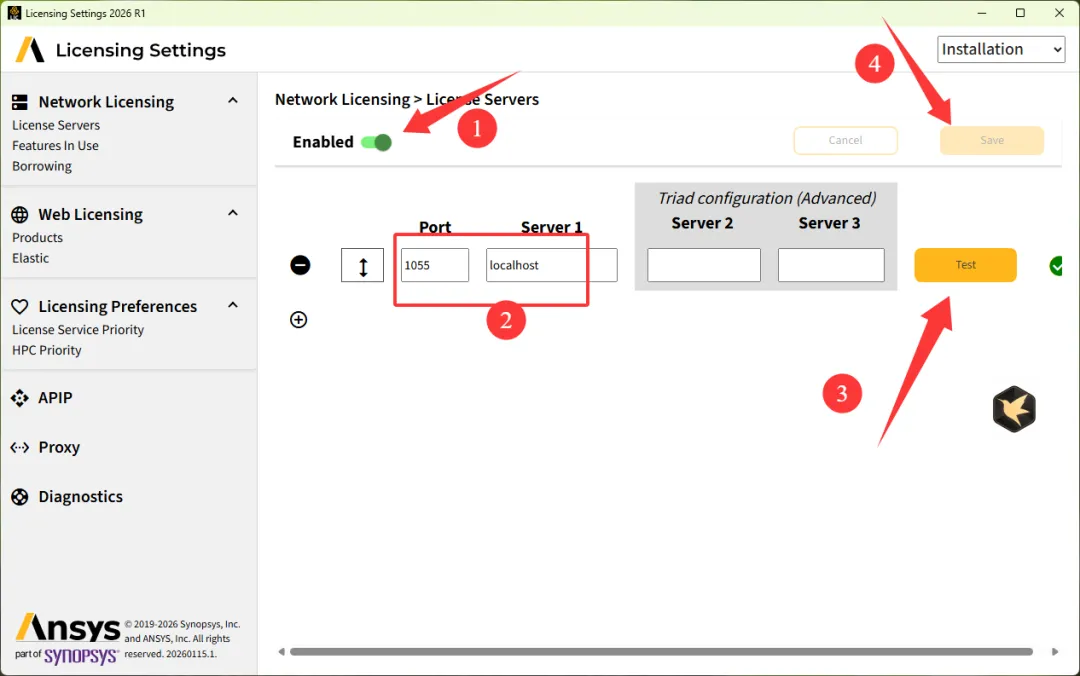Viewport: 1080px width, 676px height.
Task: Click the empty Server 3 field
Action: (x=831, y=265)
